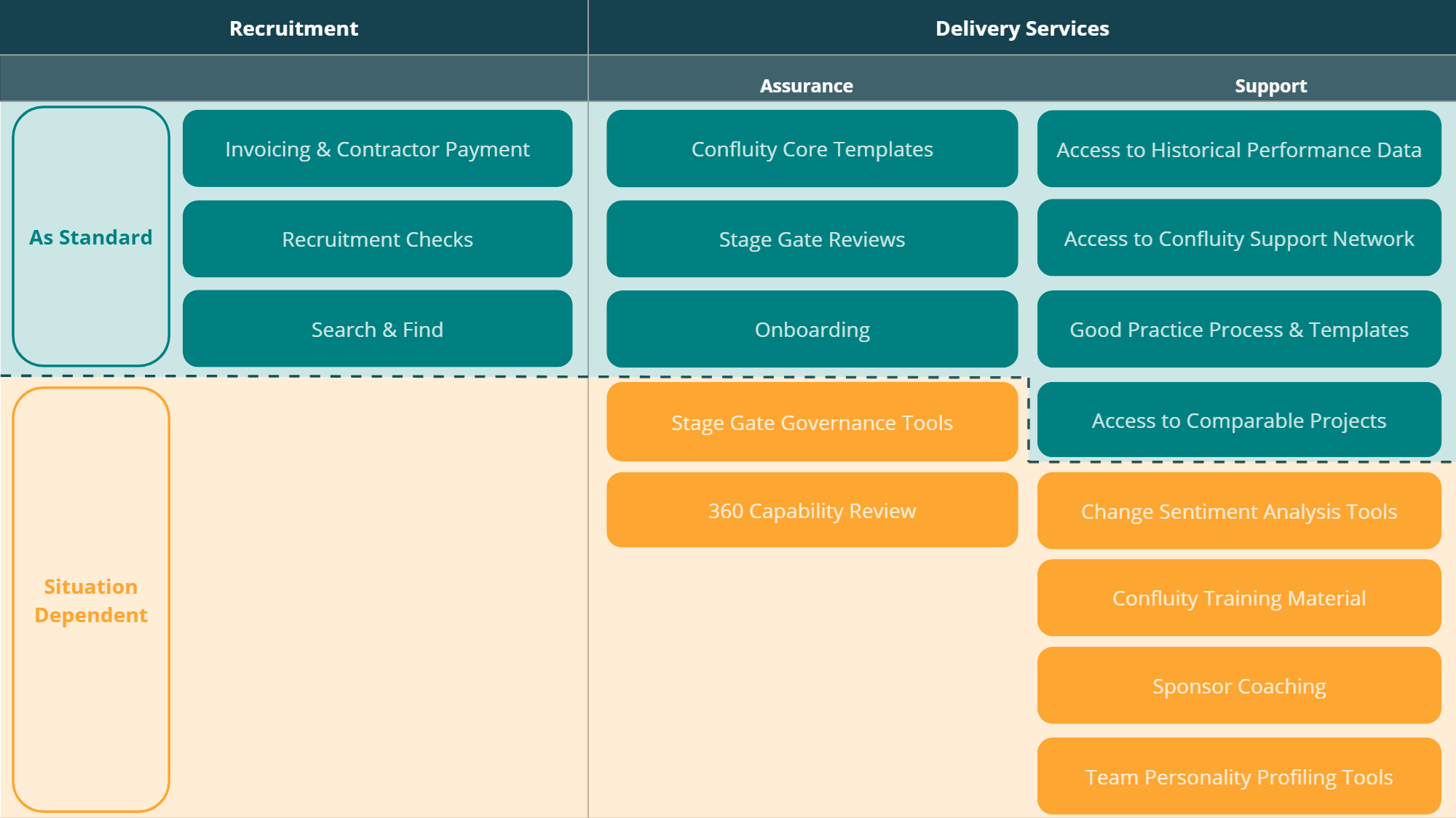The height and width of the screenshot is (818, 1456).
Task: Click the Delivery Services header
Action: point(1022,28)
